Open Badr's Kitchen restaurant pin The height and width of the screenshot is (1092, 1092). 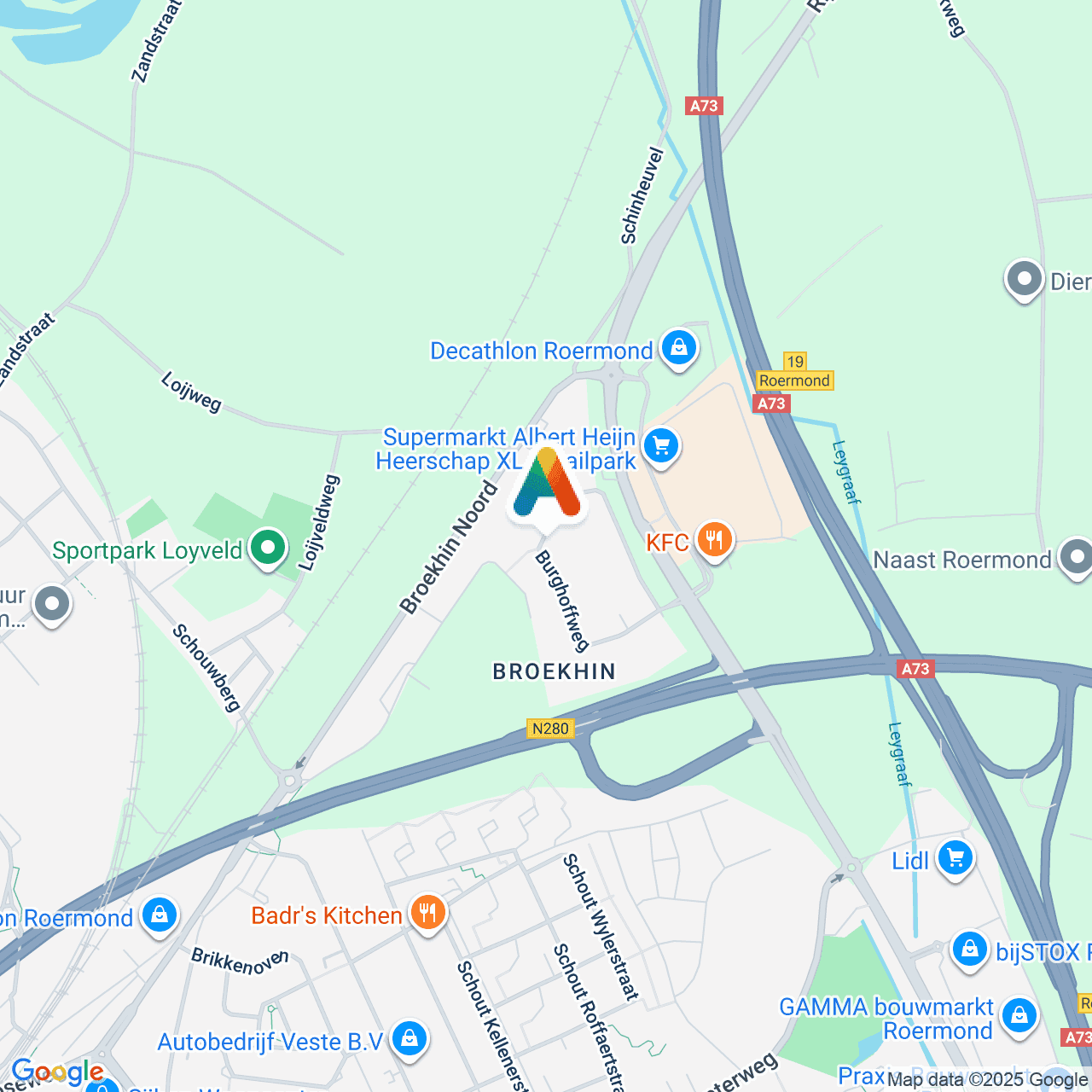point(427,915)
